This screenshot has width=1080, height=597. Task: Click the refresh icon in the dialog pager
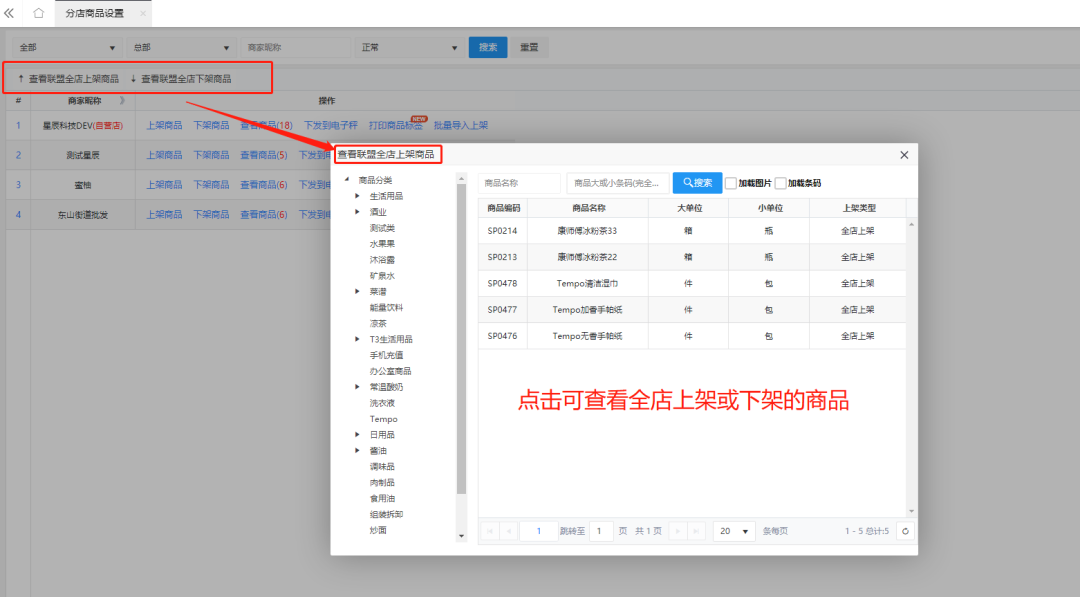coord(905,531)
